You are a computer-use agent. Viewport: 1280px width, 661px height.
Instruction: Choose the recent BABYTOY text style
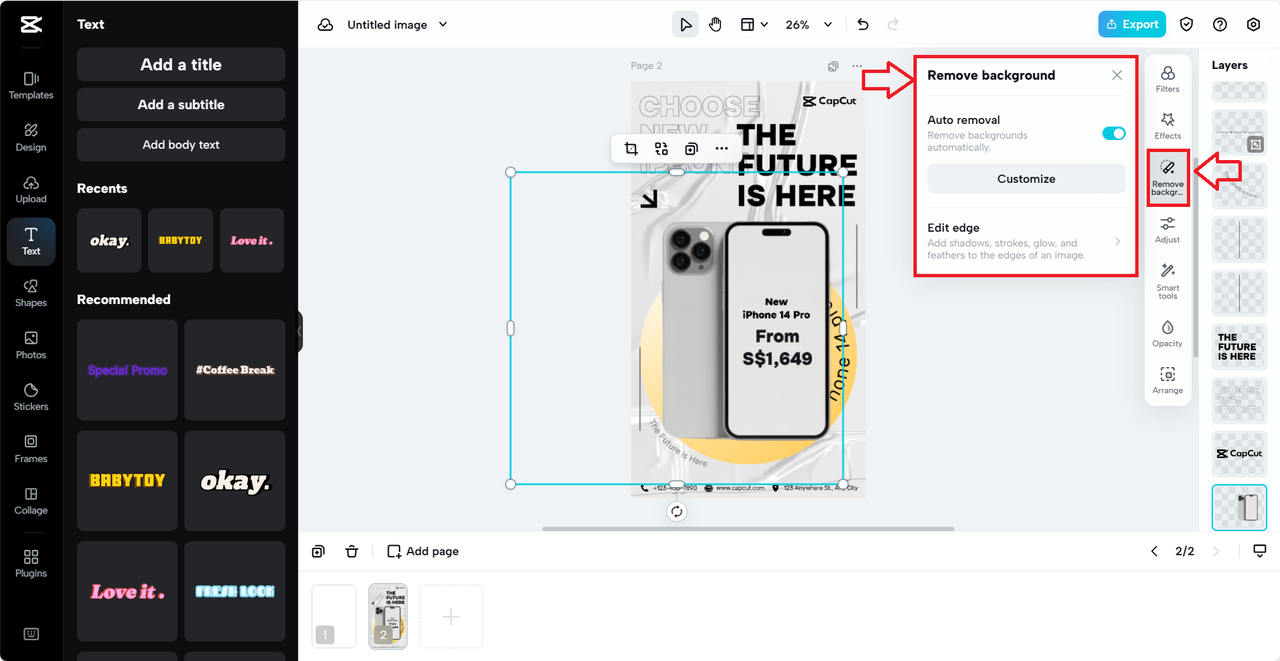181,240
